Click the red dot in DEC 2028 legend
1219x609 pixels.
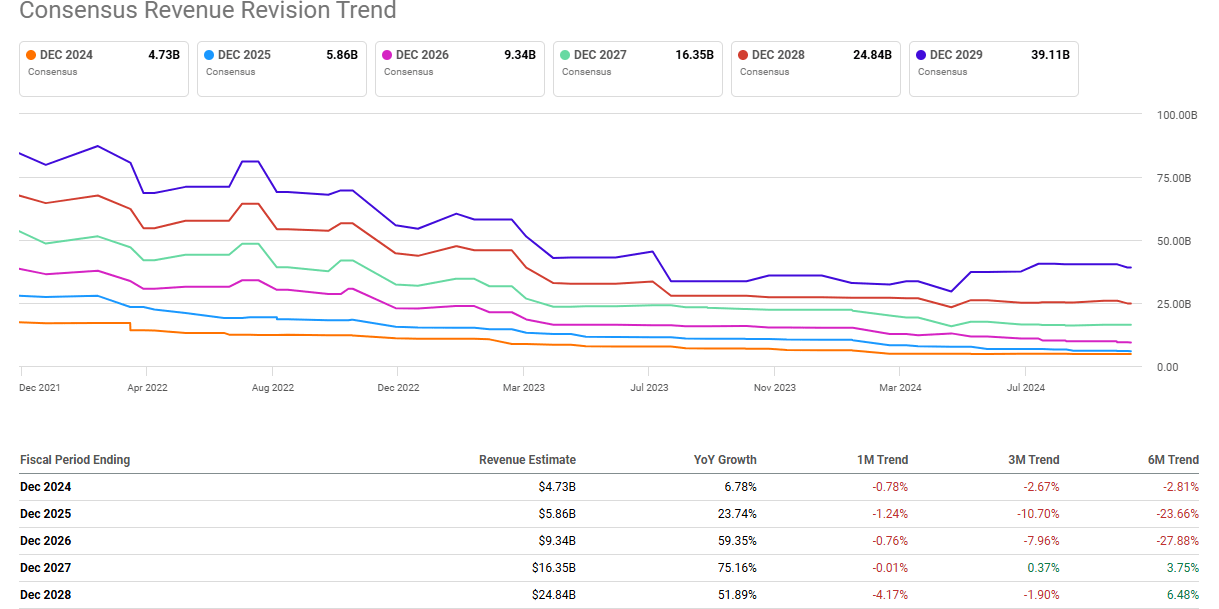744,55
